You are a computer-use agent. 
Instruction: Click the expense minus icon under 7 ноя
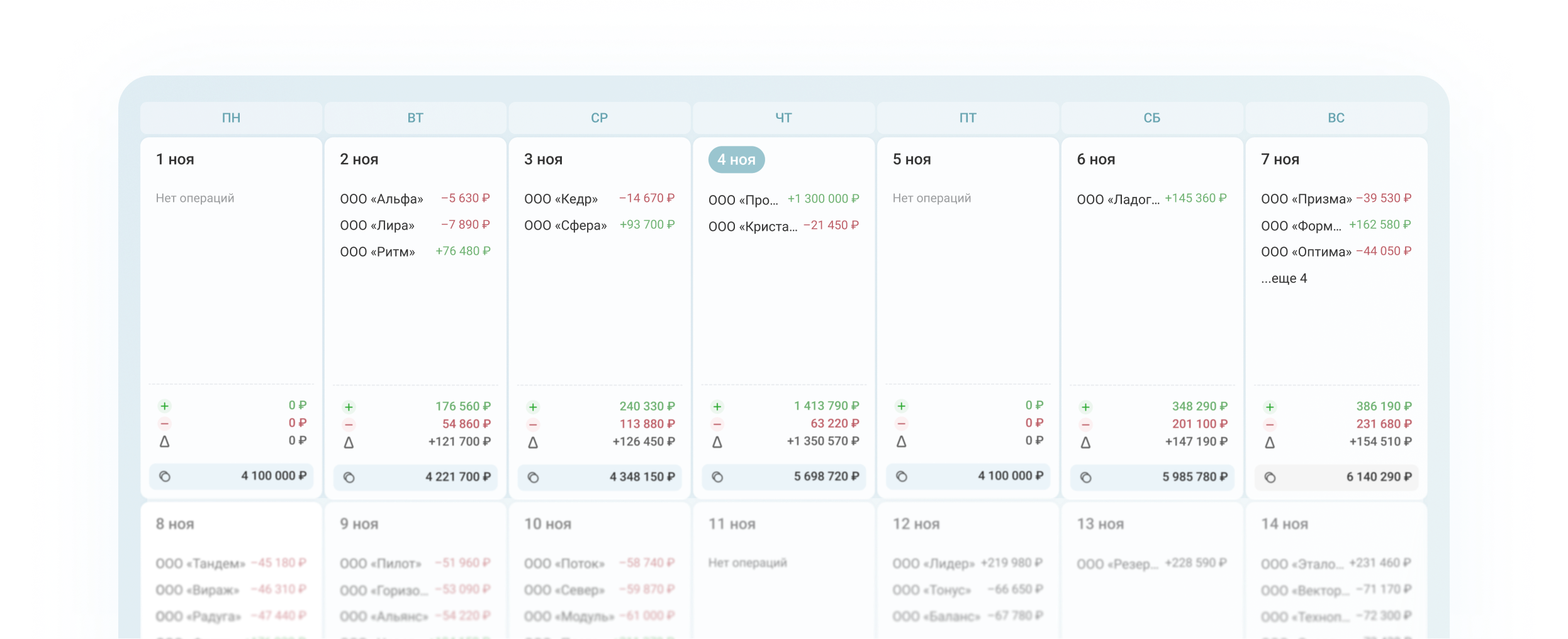(x=1270, y=425)
